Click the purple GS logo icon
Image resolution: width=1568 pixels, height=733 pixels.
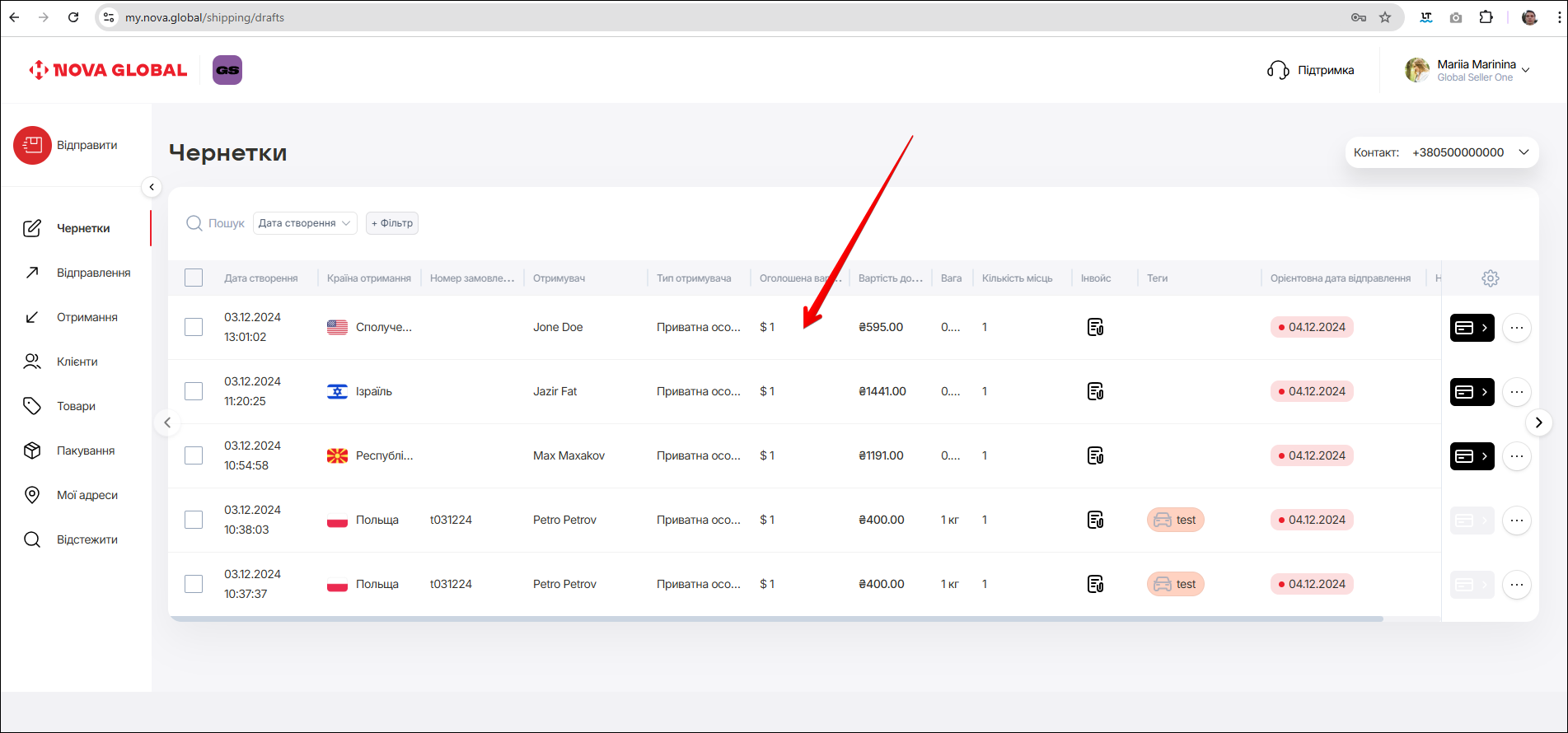pos(227,70)
